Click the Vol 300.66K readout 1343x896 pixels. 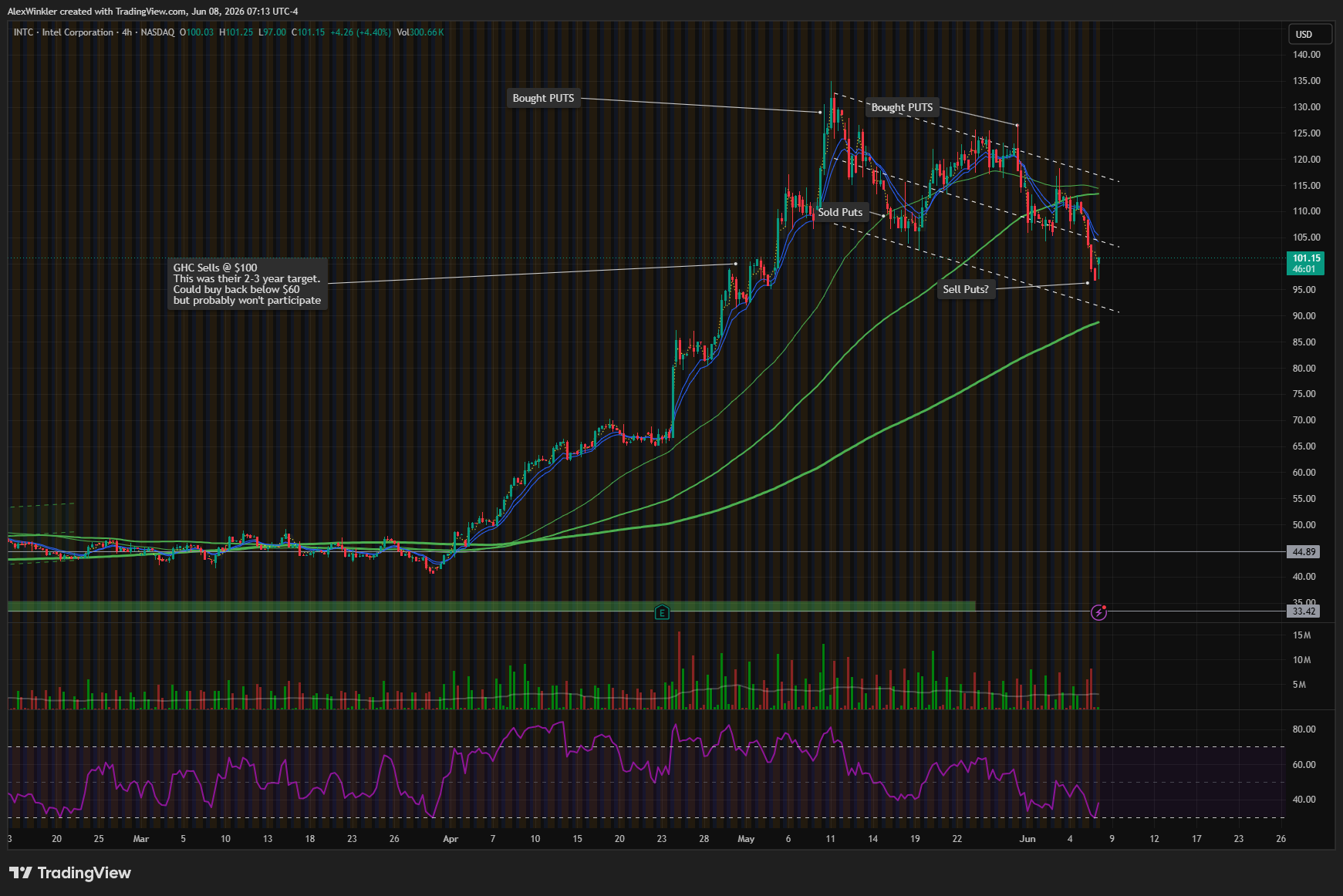(x=420, y=32)
